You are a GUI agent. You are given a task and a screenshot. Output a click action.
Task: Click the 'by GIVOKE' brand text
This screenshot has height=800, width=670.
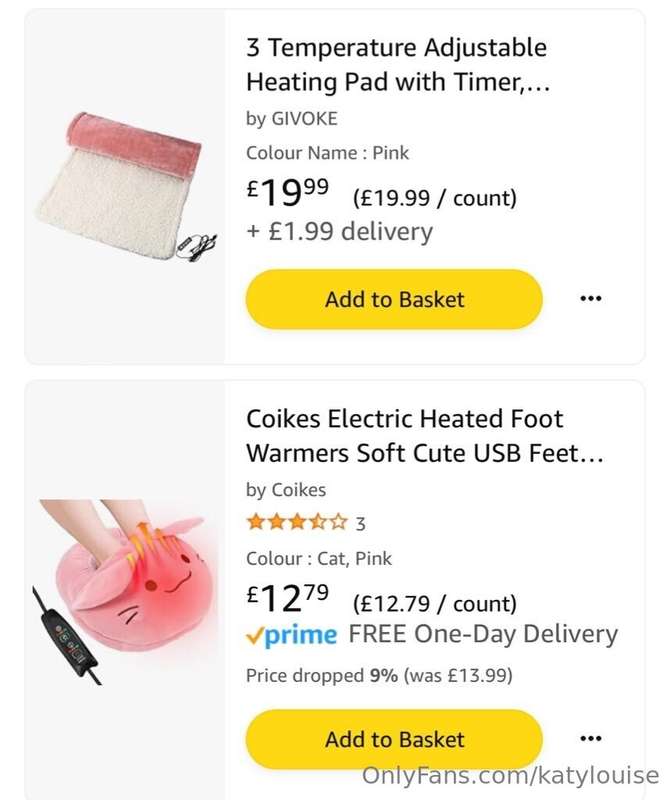pyautogui.click(x=292, y=119)
